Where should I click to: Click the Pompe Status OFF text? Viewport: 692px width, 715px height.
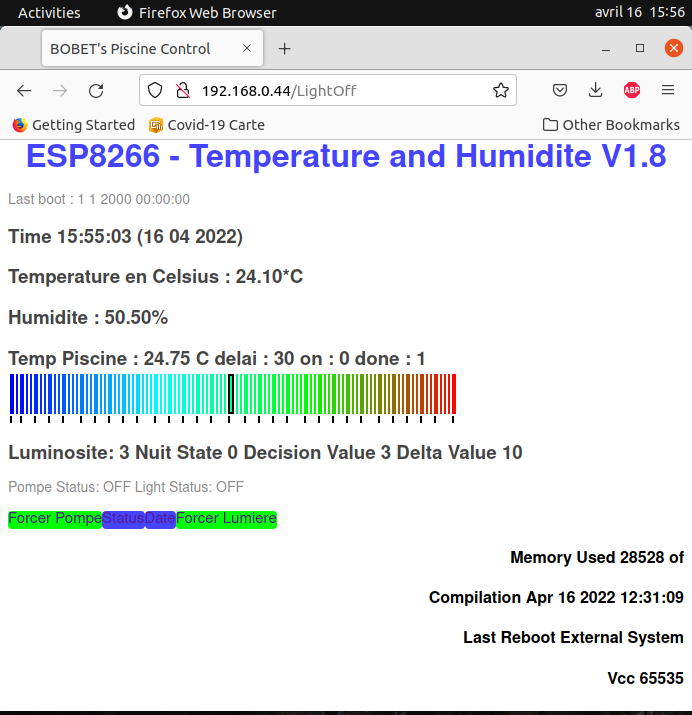71,487
